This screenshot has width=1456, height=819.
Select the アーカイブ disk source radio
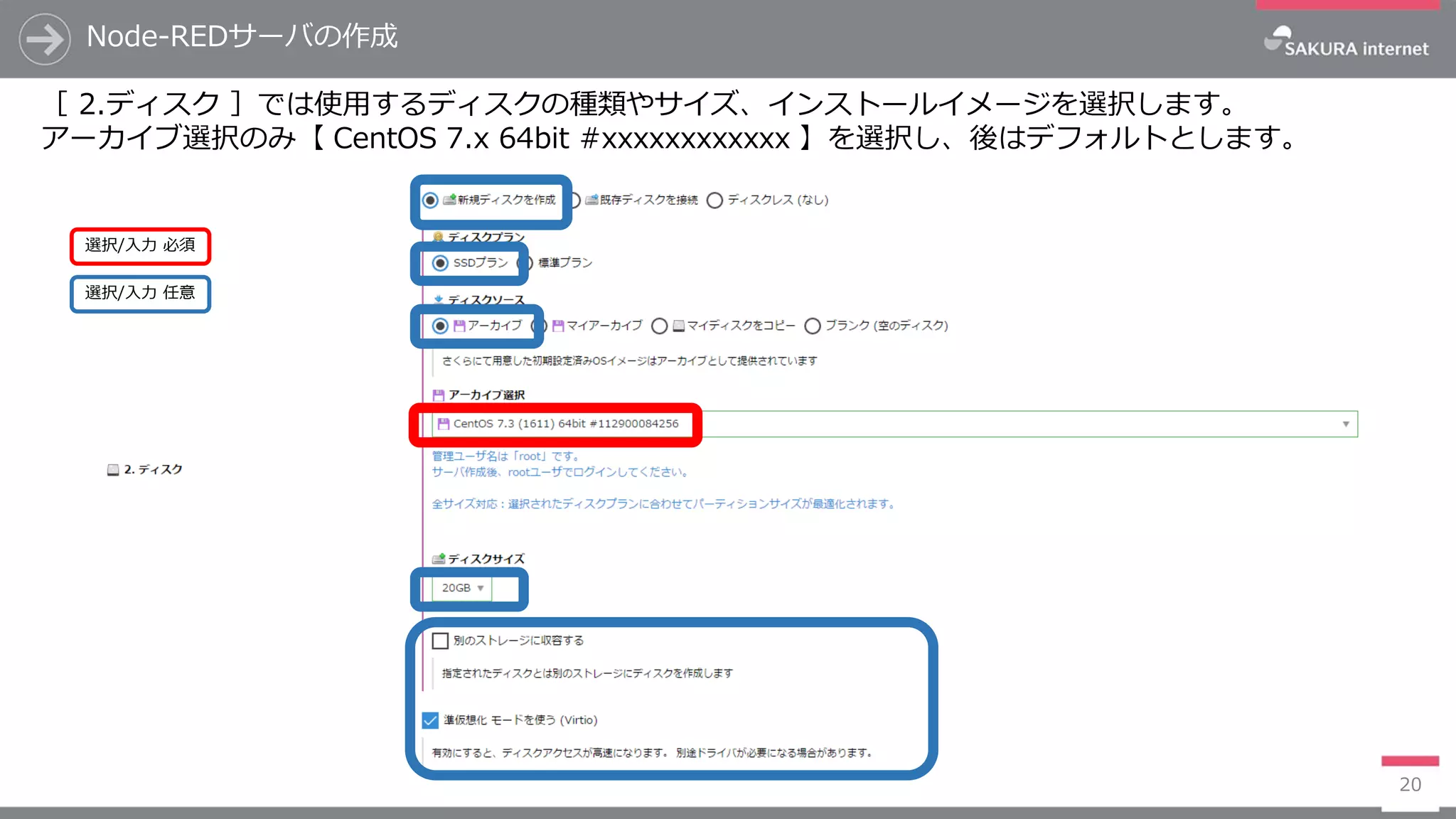pos(441,326)
